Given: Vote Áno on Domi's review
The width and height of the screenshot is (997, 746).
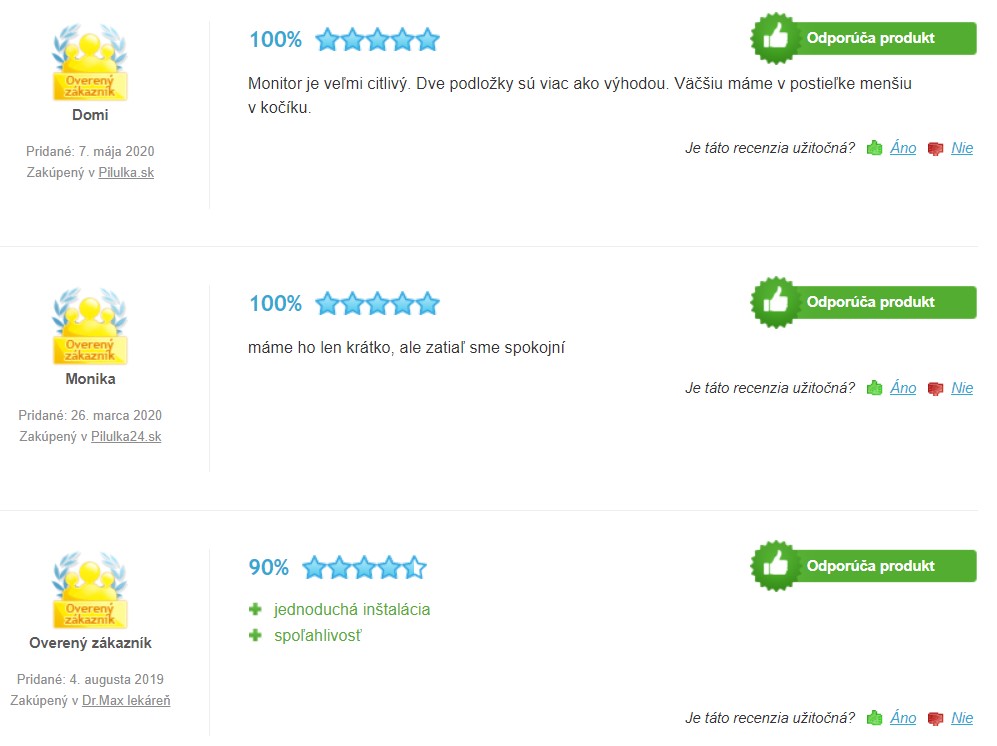Looking at the screenshot, I should coord(903,148).
